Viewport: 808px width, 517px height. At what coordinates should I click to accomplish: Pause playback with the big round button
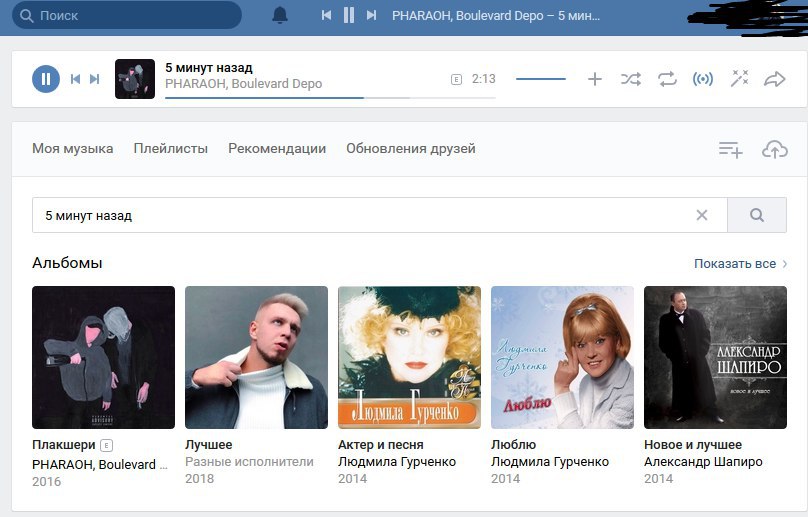point(46,79)
